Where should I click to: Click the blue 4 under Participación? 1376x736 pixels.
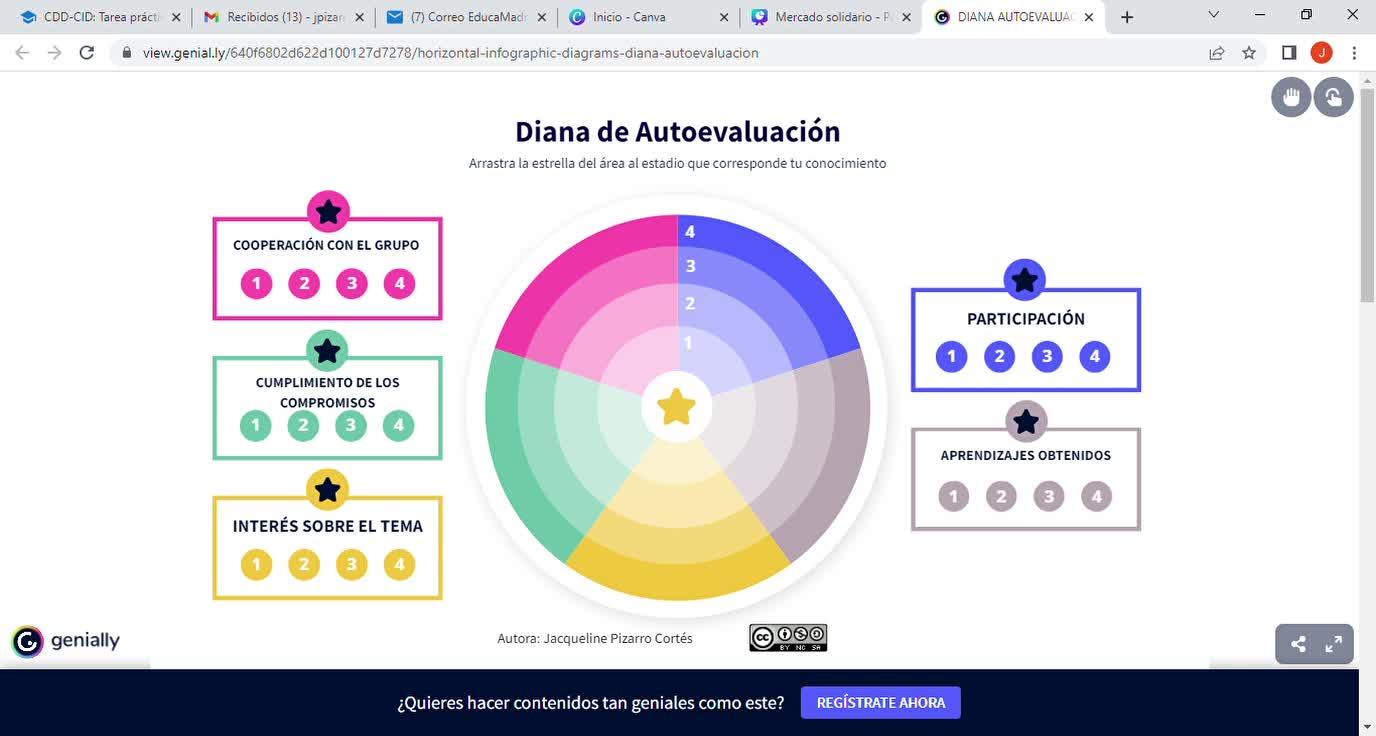click(x=1095, y=356)
